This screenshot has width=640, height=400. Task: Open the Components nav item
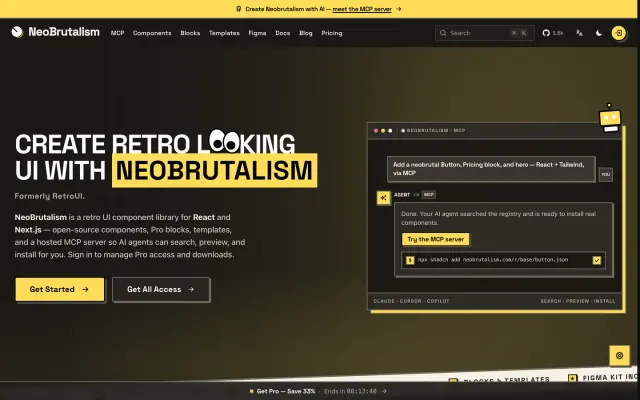[x=152, y=33]
